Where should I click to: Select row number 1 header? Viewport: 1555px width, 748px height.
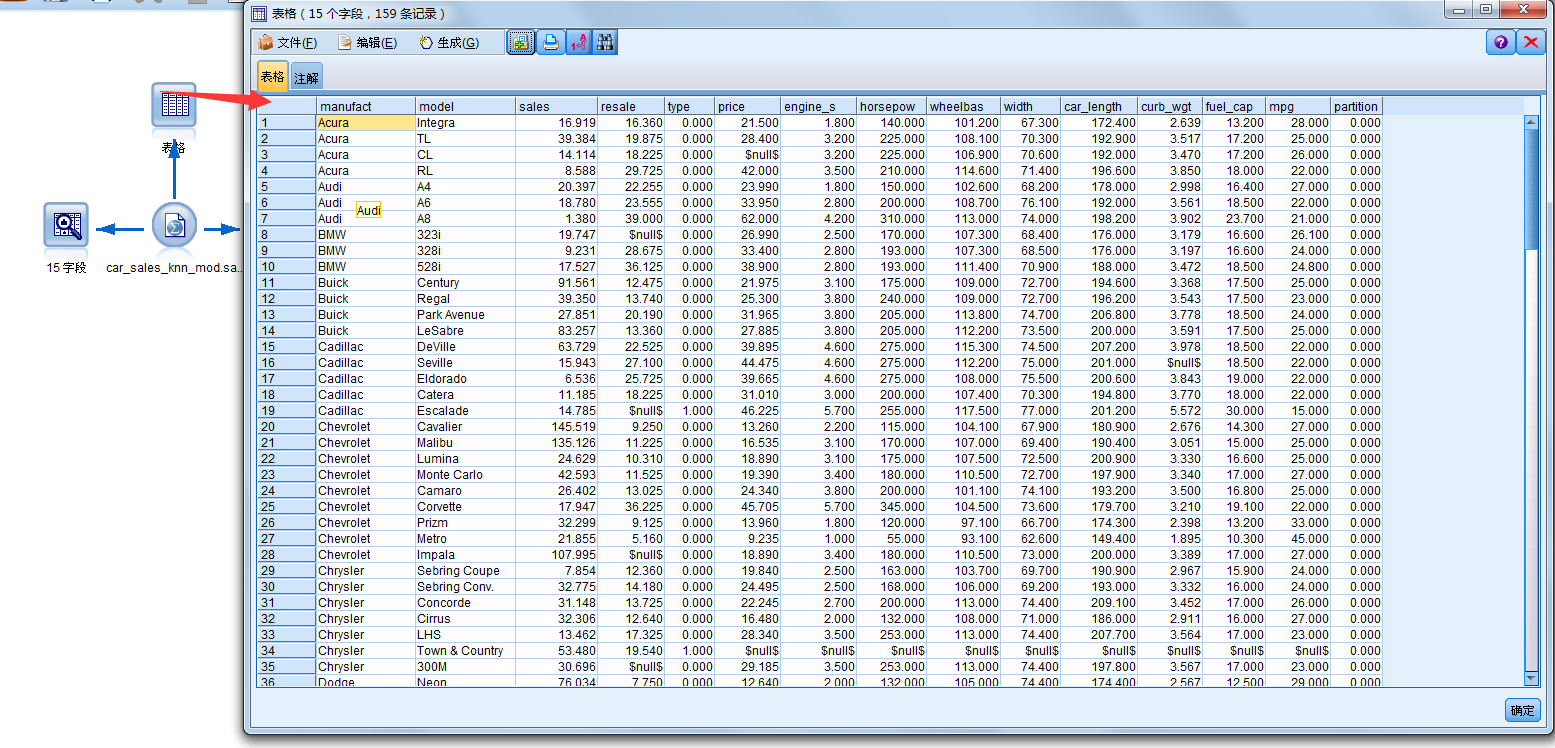point(286,123)
